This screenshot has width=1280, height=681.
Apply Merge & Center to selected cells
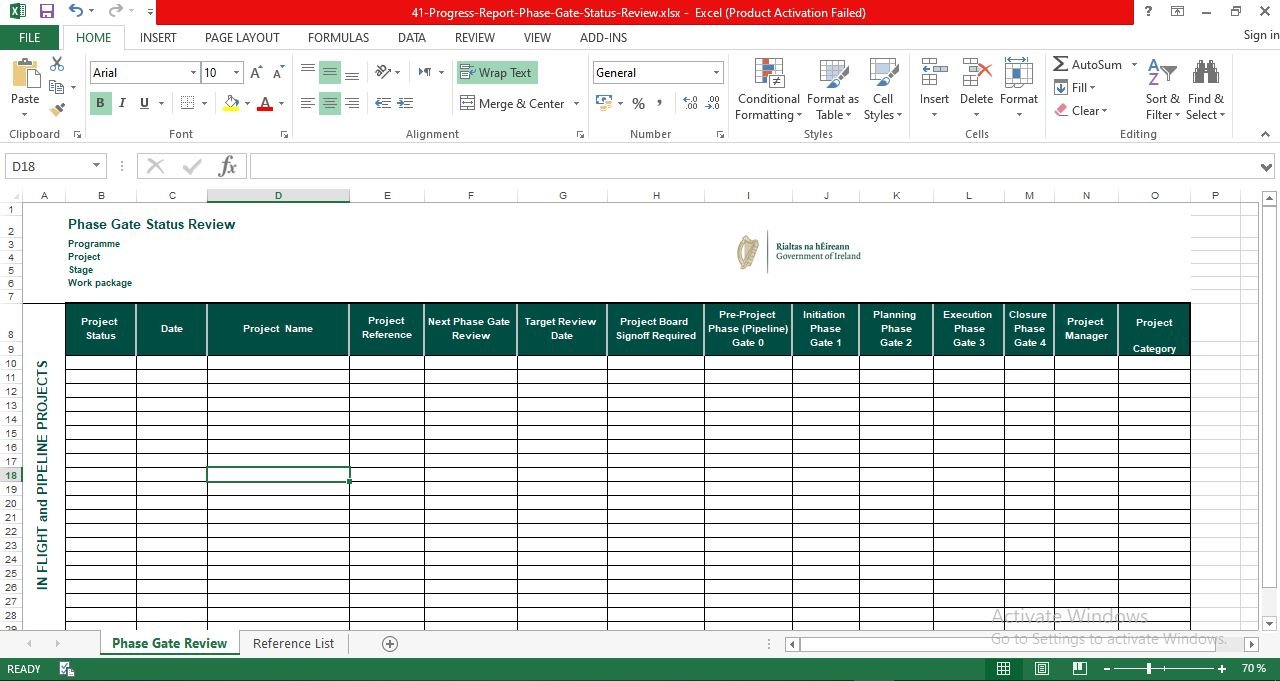tap(512, 103)
